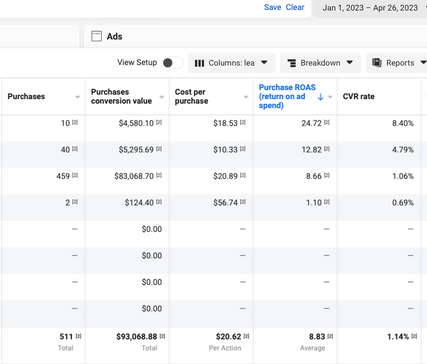Expand the Breakdown dropdown

click(320, 63)
